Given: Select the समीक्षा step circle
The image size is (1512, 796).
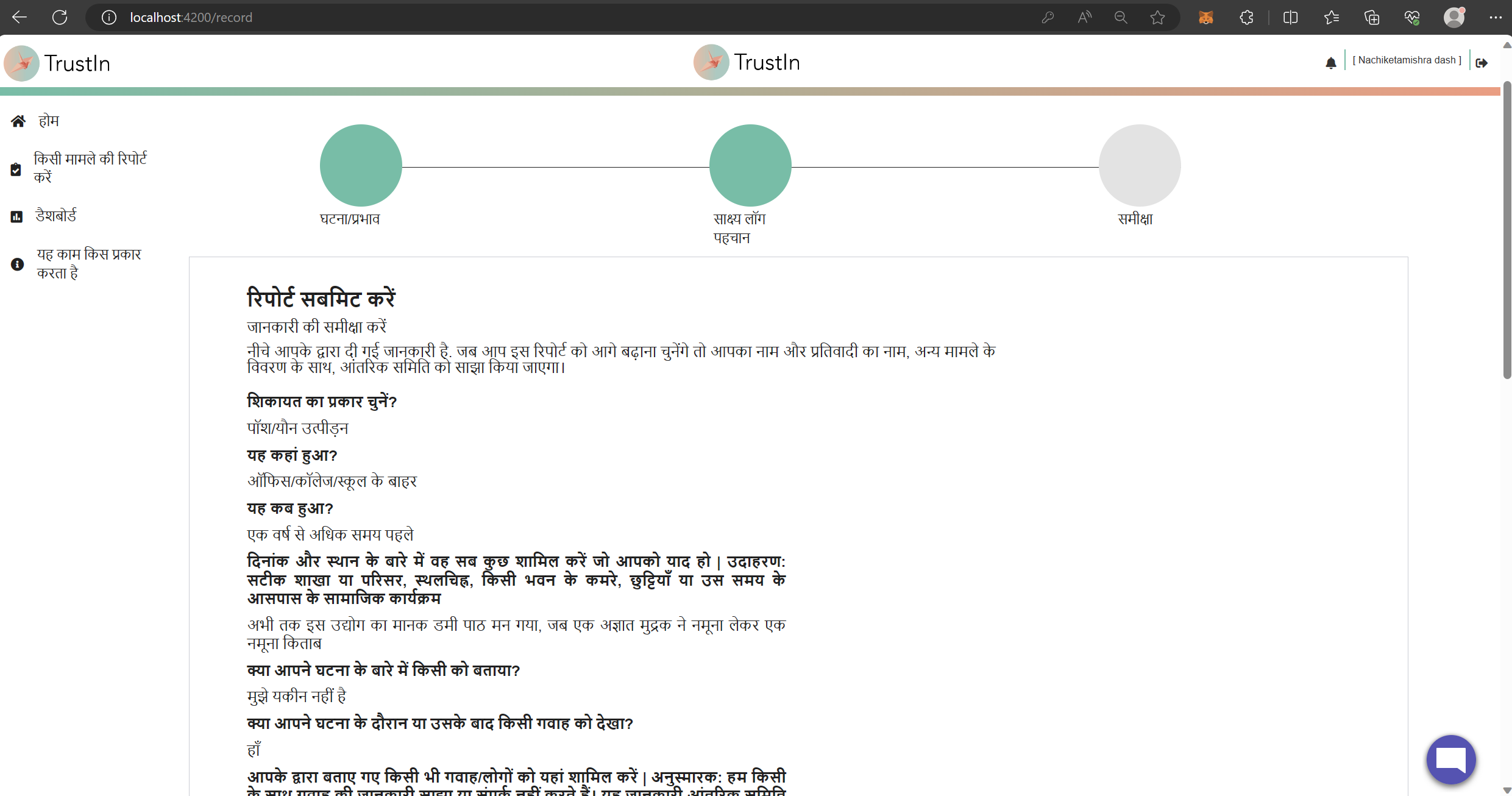Looking at the screenshot, I should coord(1139,165).
